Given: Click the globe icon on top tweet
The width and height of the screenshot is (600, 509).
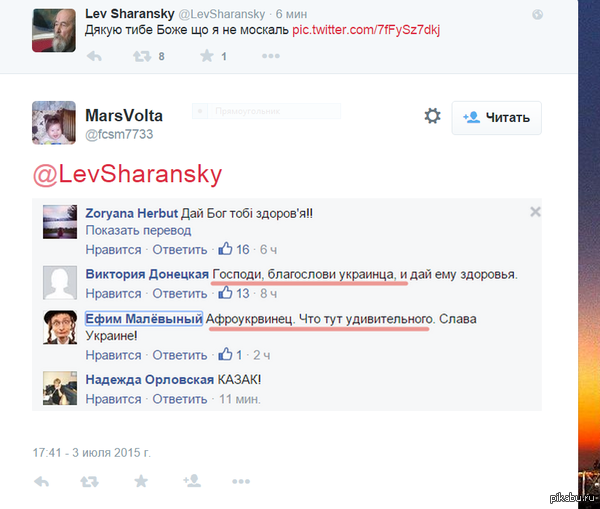Looking at the screenshot, I should [x=537, y=15].
